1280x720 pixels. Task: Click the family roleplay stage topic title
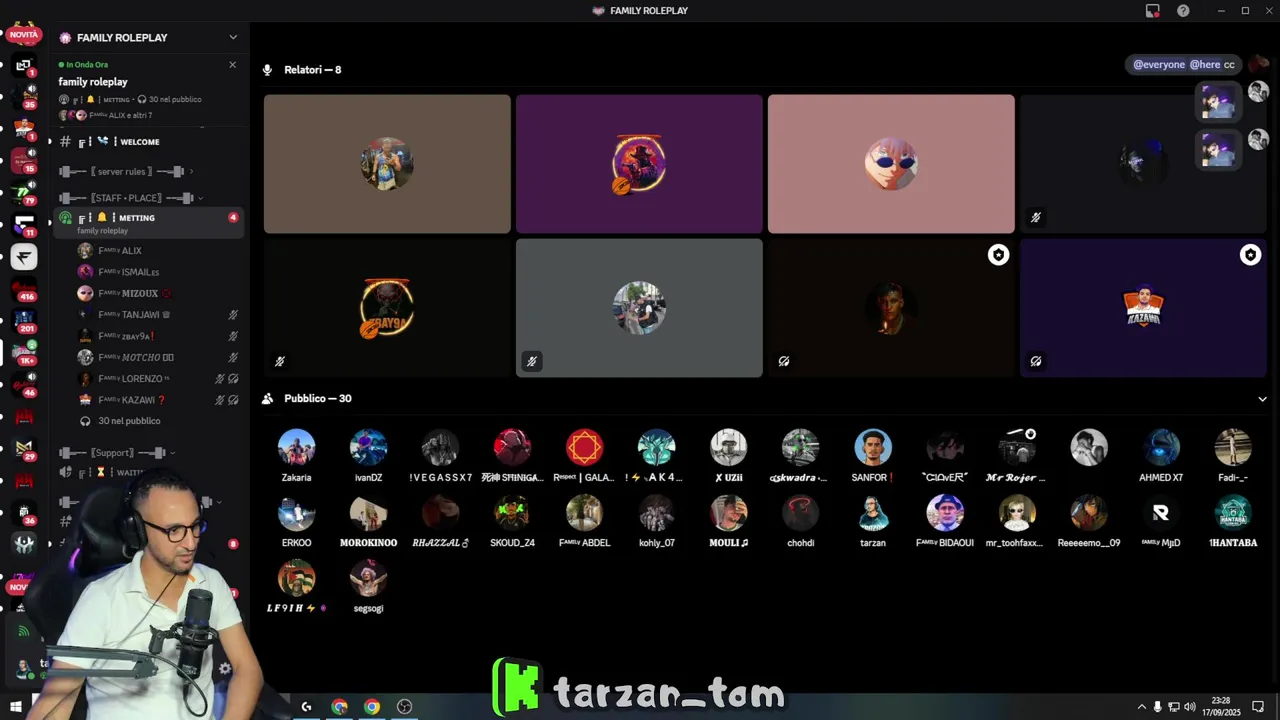pos(93,82)
